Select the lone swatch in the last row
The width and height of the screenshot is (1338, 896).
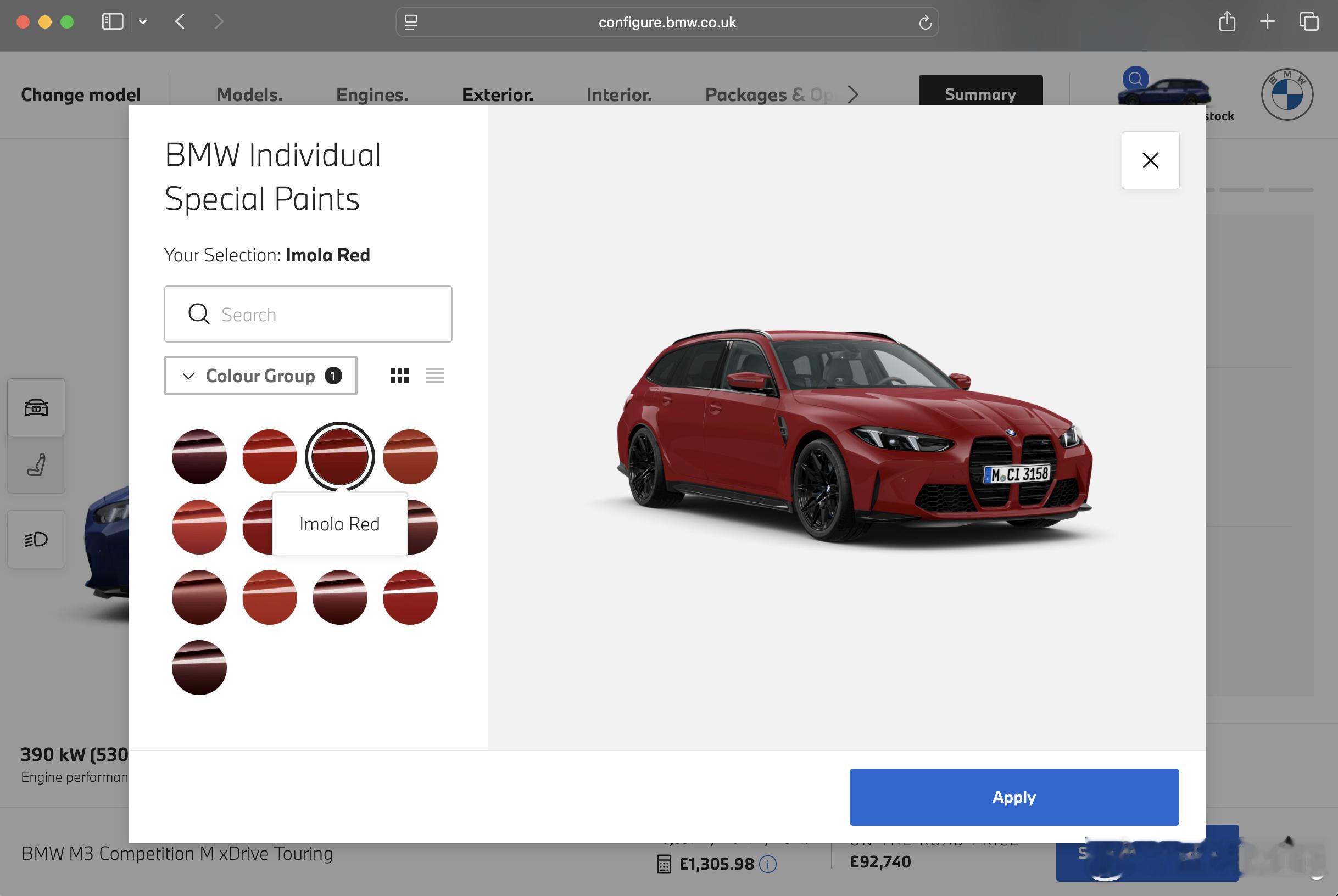pyautogui.click(x=199, y=668)
